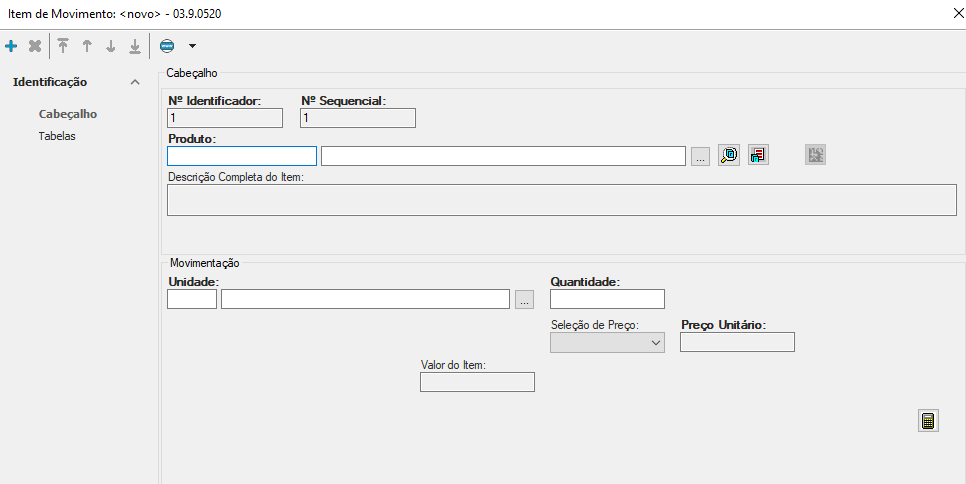Go to next record with down arrow
966x484 pixels.
111,46
